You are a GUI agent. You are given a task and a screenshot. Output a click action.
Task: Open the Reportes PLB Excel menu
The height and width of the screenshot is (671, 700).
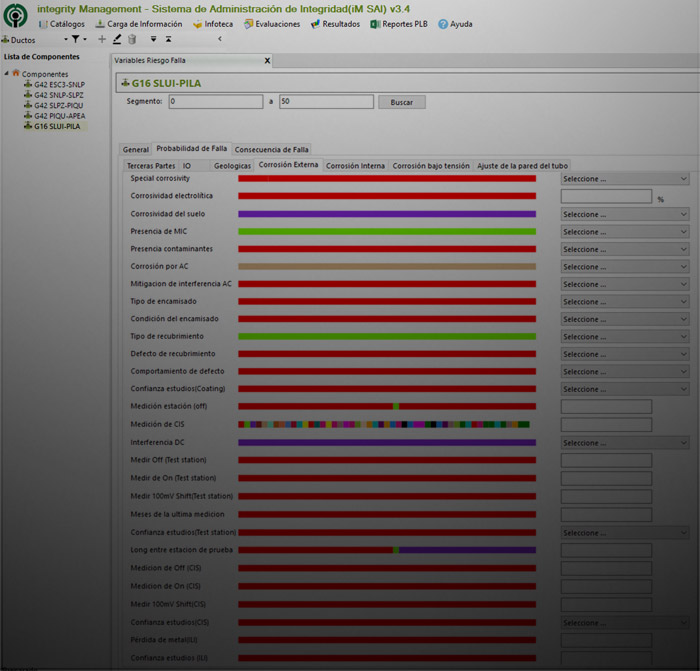400,23
